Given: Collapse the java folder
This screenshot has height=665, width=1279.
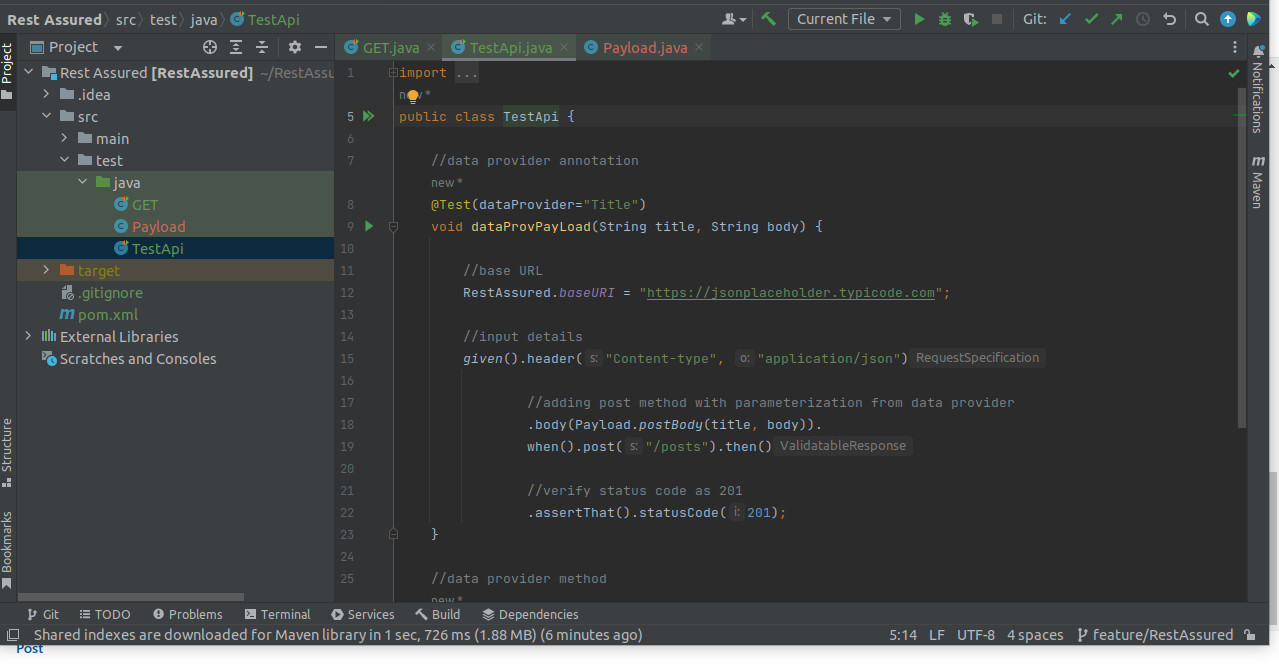Looking at the screenshot, I should point(82,182).
